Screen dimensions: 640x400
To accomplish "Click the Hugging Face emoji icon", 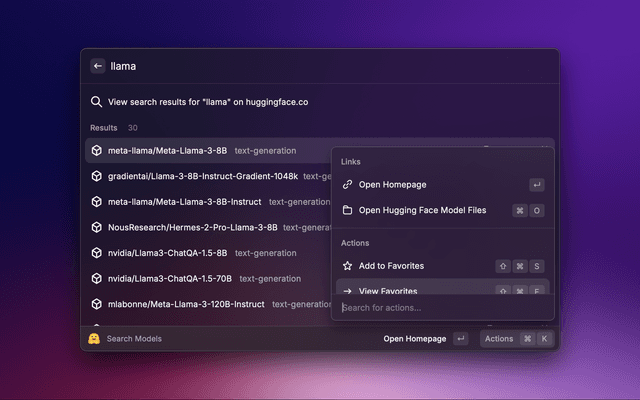I will [x=93, y=339].
